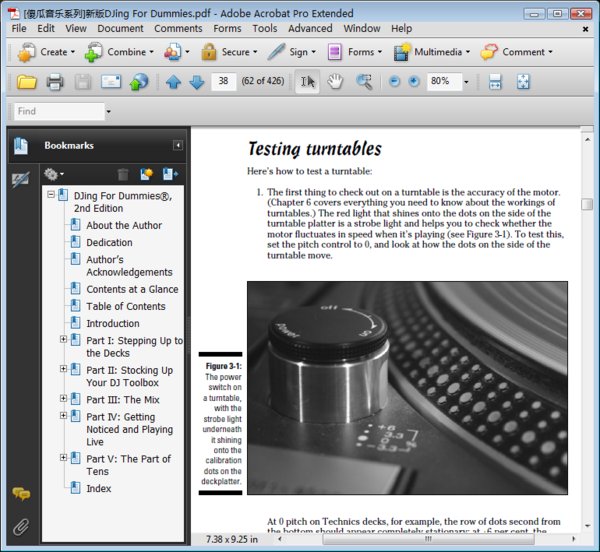600x552 pixels.
Task: Click the Comment speech bubble icon
Action: click(x=489, y=52)
